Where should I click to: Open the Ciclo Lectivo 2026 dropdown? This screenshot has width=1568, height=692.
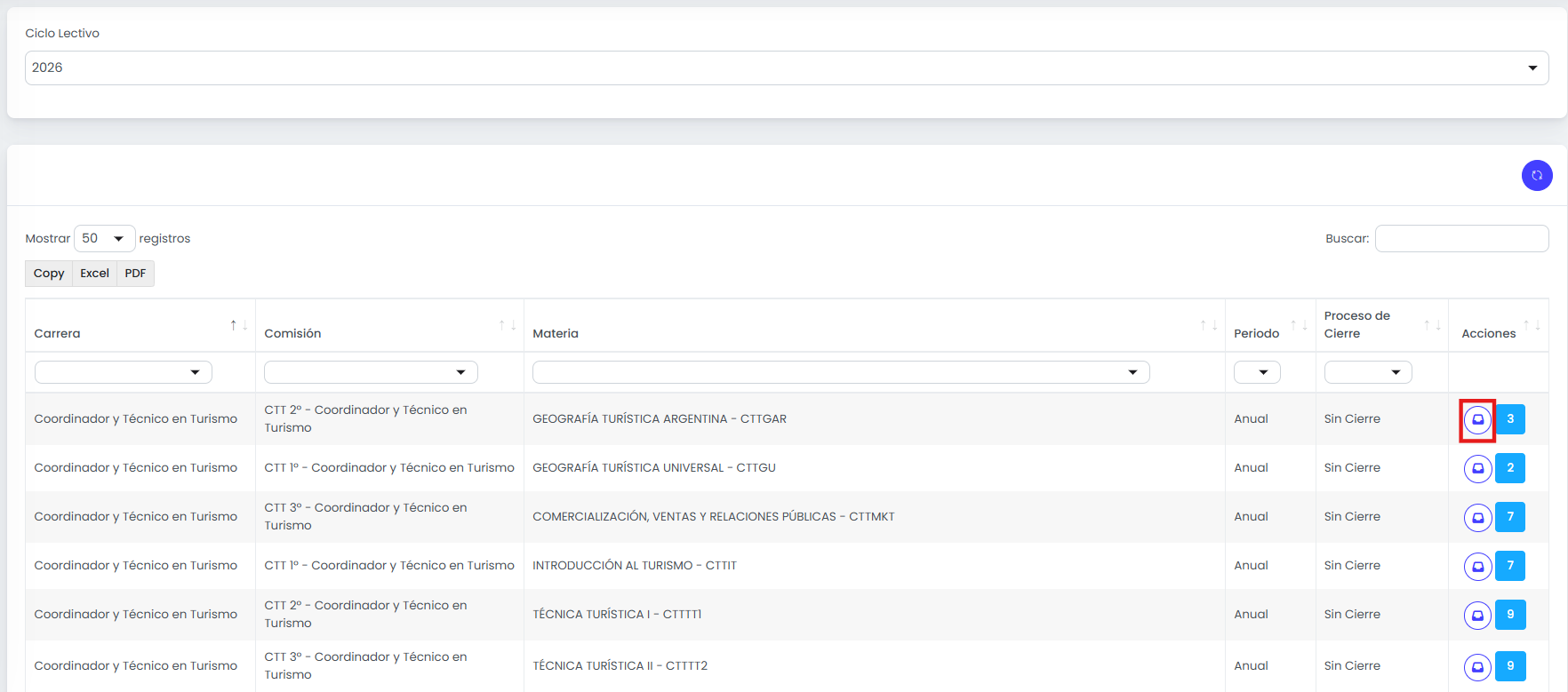coord(787,68)
